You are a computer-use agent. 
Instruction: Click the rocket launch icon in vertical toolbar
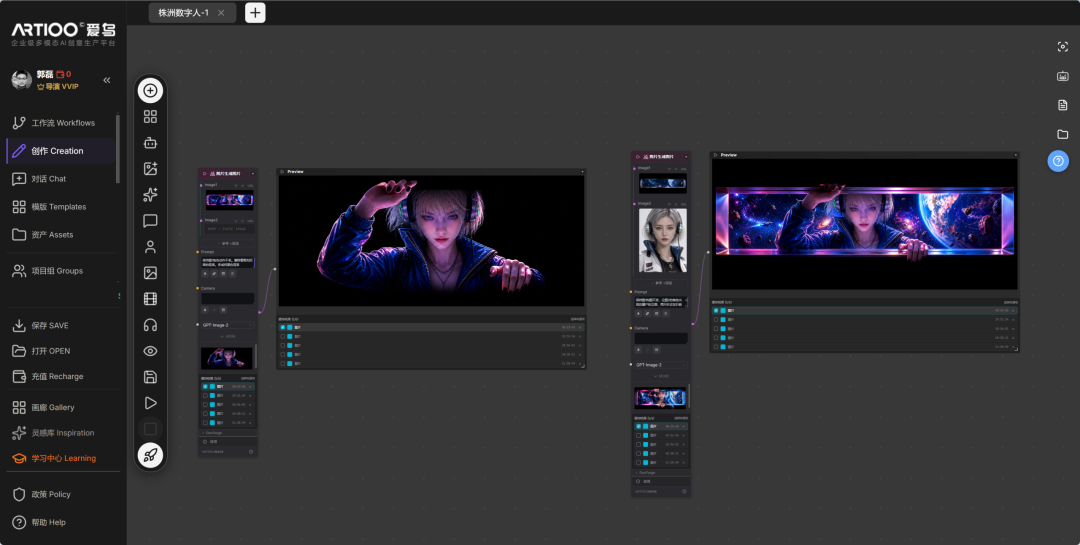(150, 455)
